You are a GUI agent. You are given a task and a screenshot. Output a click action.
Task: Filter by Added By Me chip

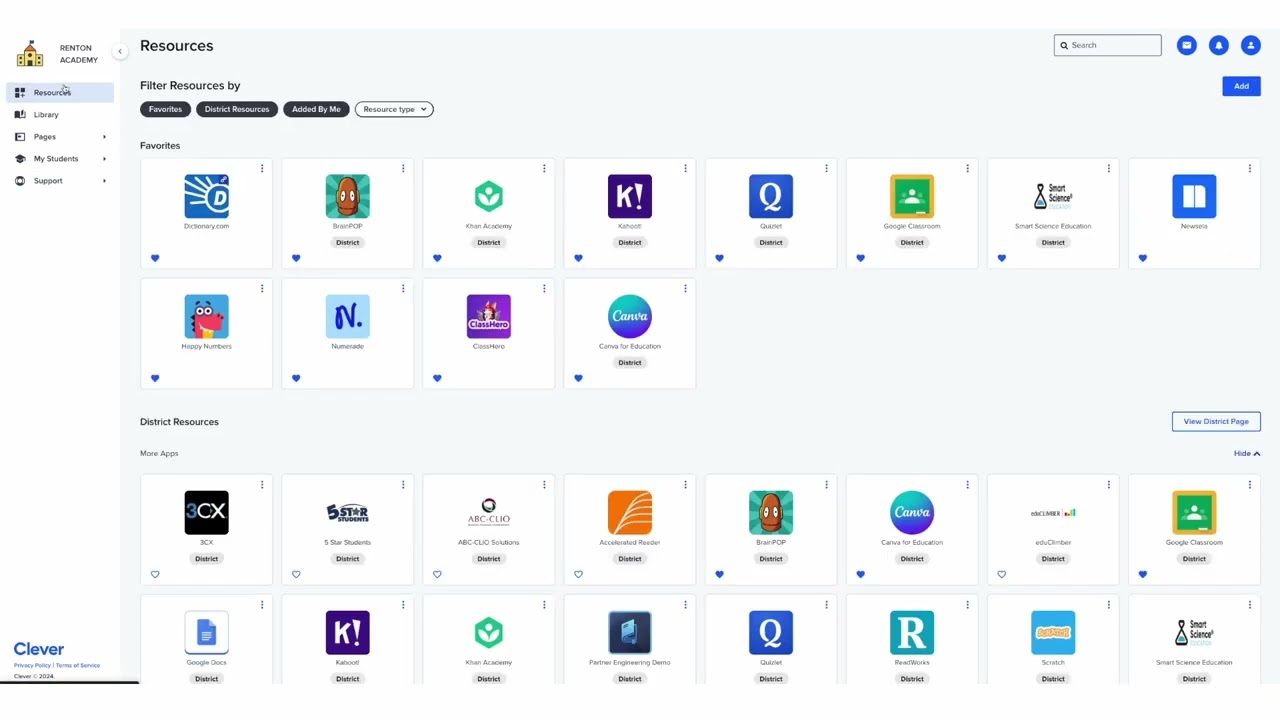pyautogui.click(x=316, y=109)
